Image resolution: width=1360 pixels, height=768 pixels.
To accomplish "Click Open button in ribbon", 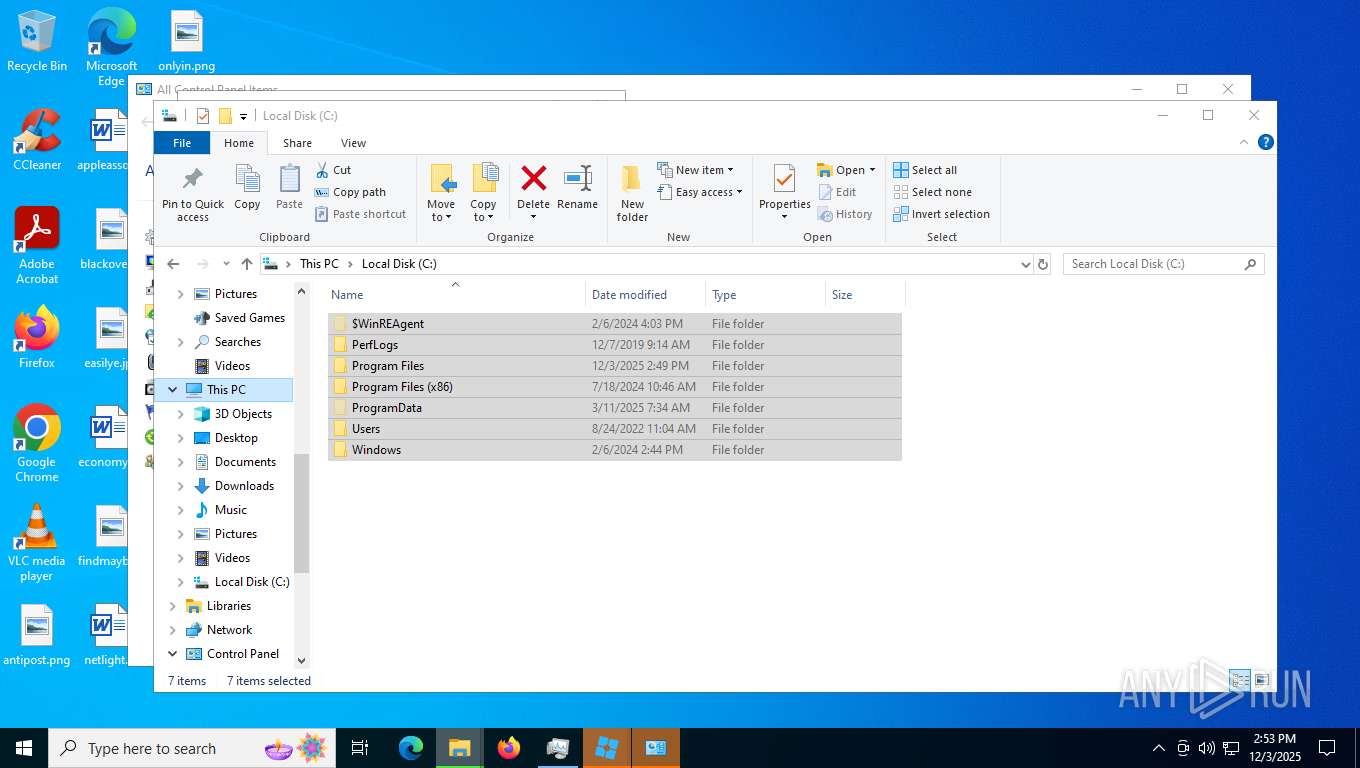I will point(841,170).
